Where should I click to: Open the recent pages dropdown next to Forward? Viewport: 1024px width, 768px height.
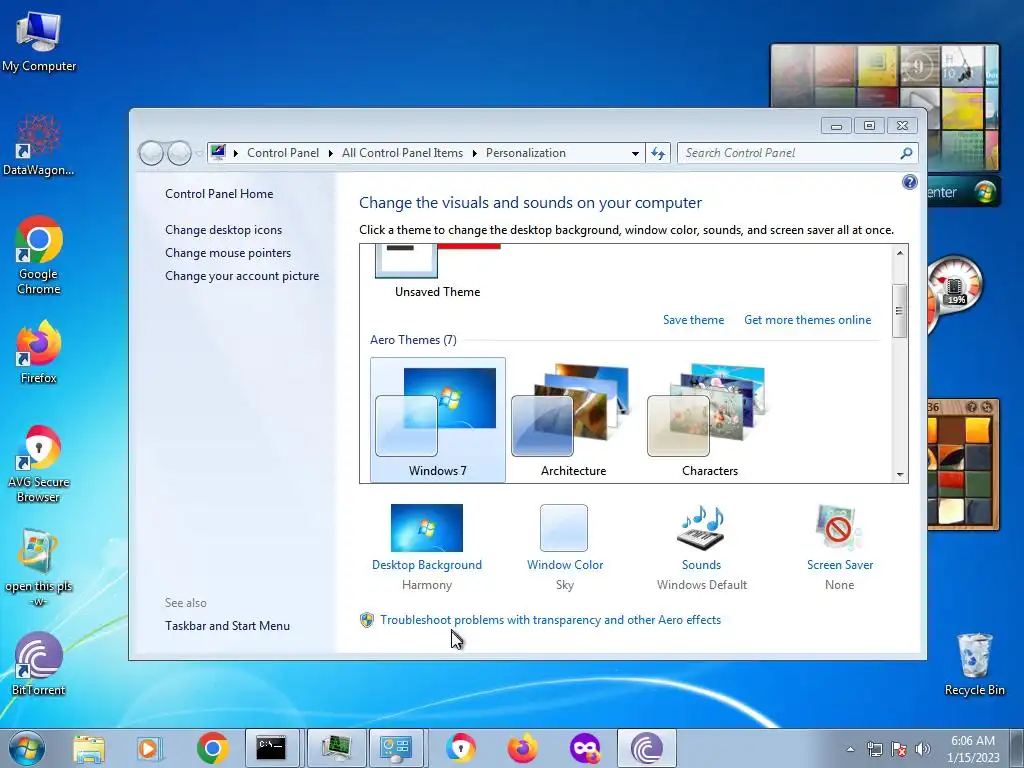[199, 154]
